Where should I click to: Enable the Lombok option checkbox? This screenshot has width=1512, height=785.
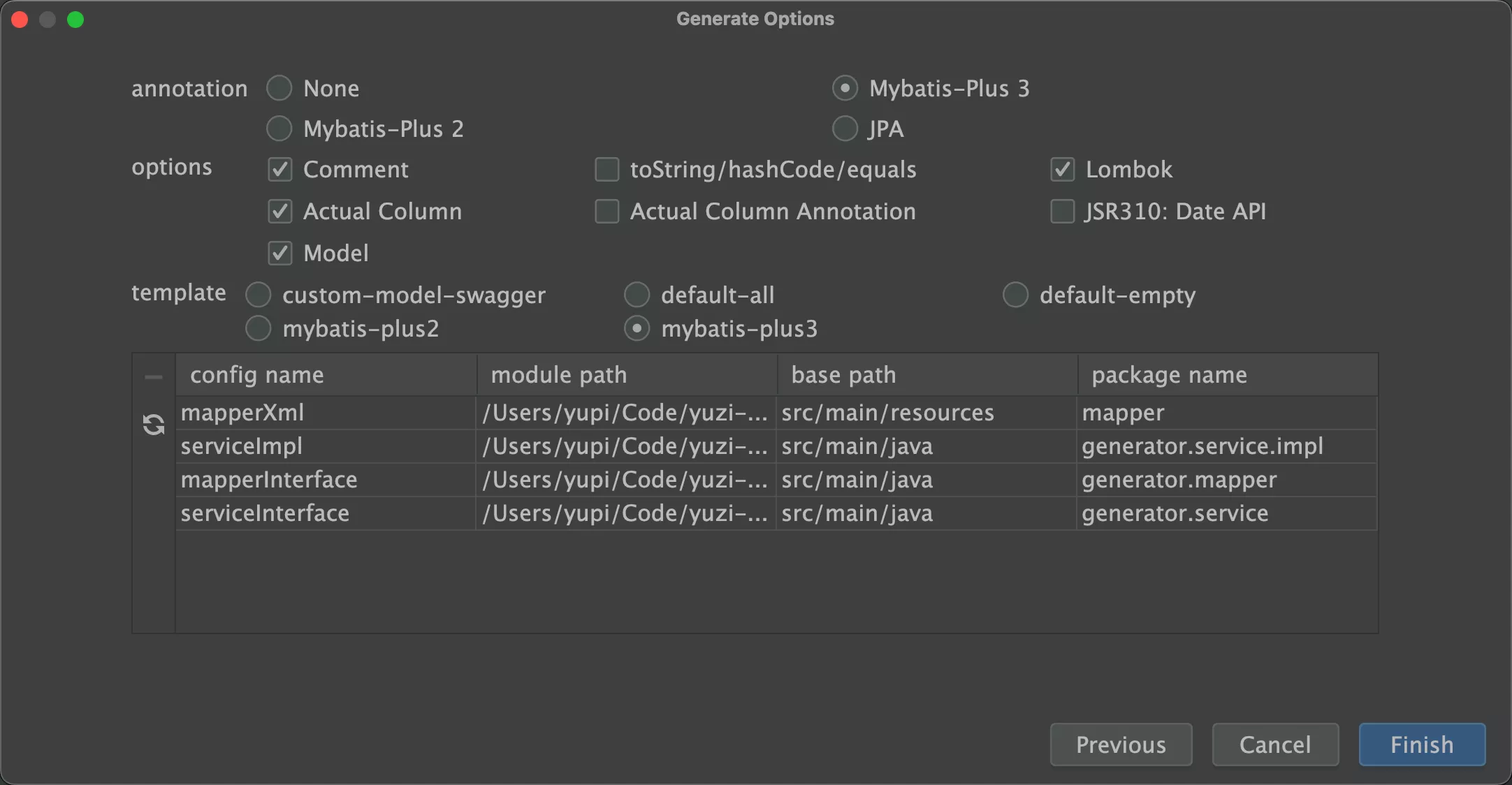(1062, 168)
